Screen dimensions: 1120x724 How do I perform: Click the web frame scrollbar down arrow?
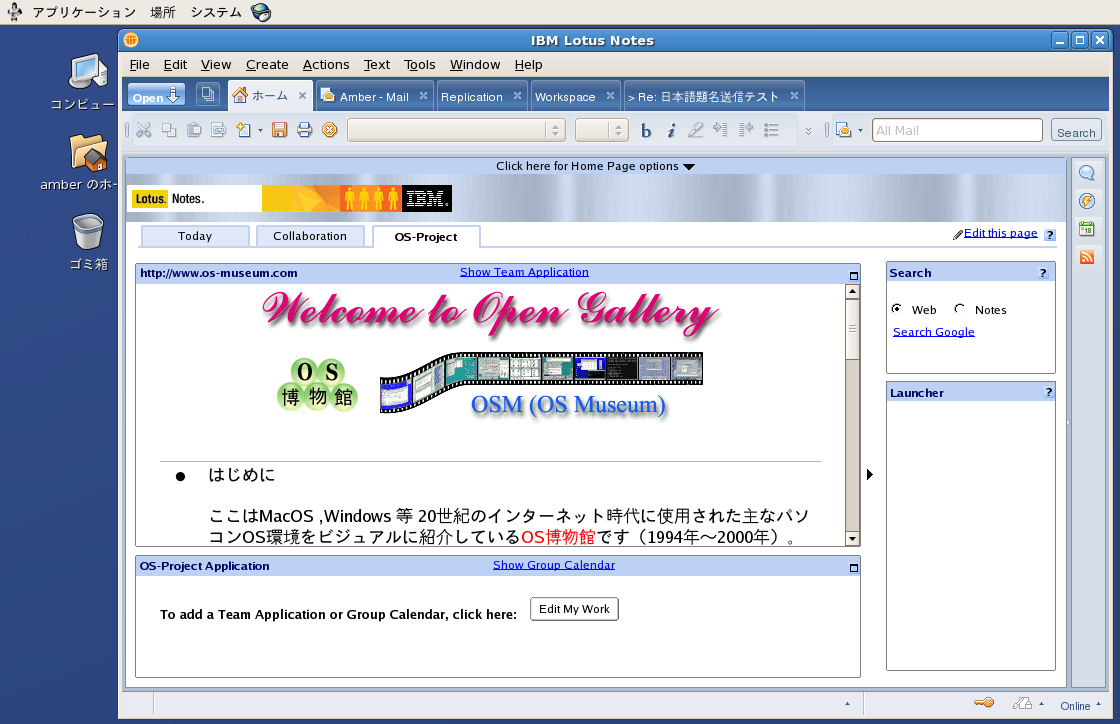click(x=852, y=539)
